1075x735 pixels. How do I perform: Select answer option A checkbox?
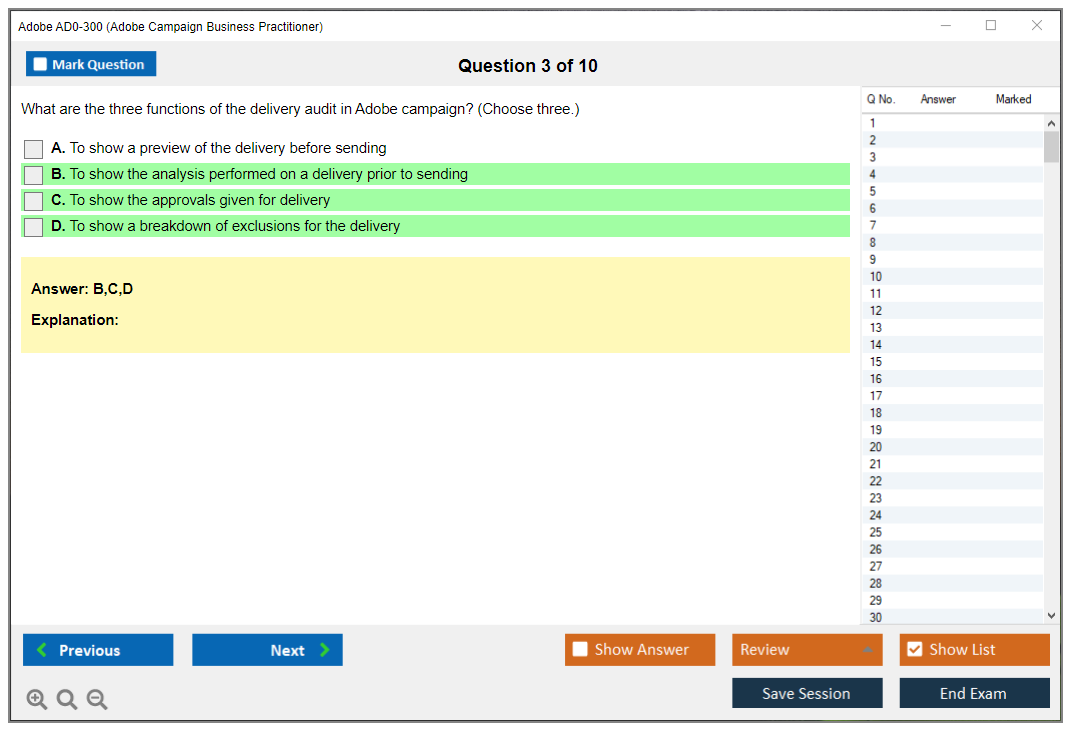[x=34, y=149]
